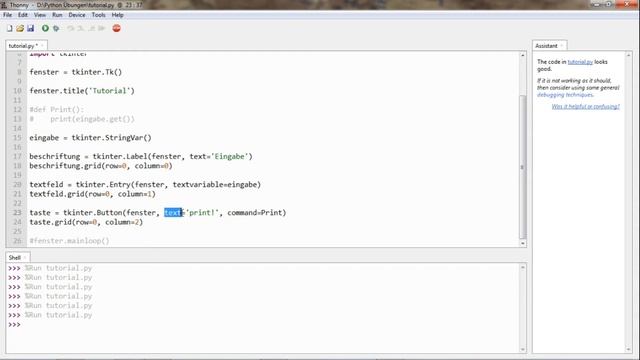Image resolution: width=640 pixels, height=360 pixels.
Task: Click the Thonny app icon in title bar
Action: (4, 5)
